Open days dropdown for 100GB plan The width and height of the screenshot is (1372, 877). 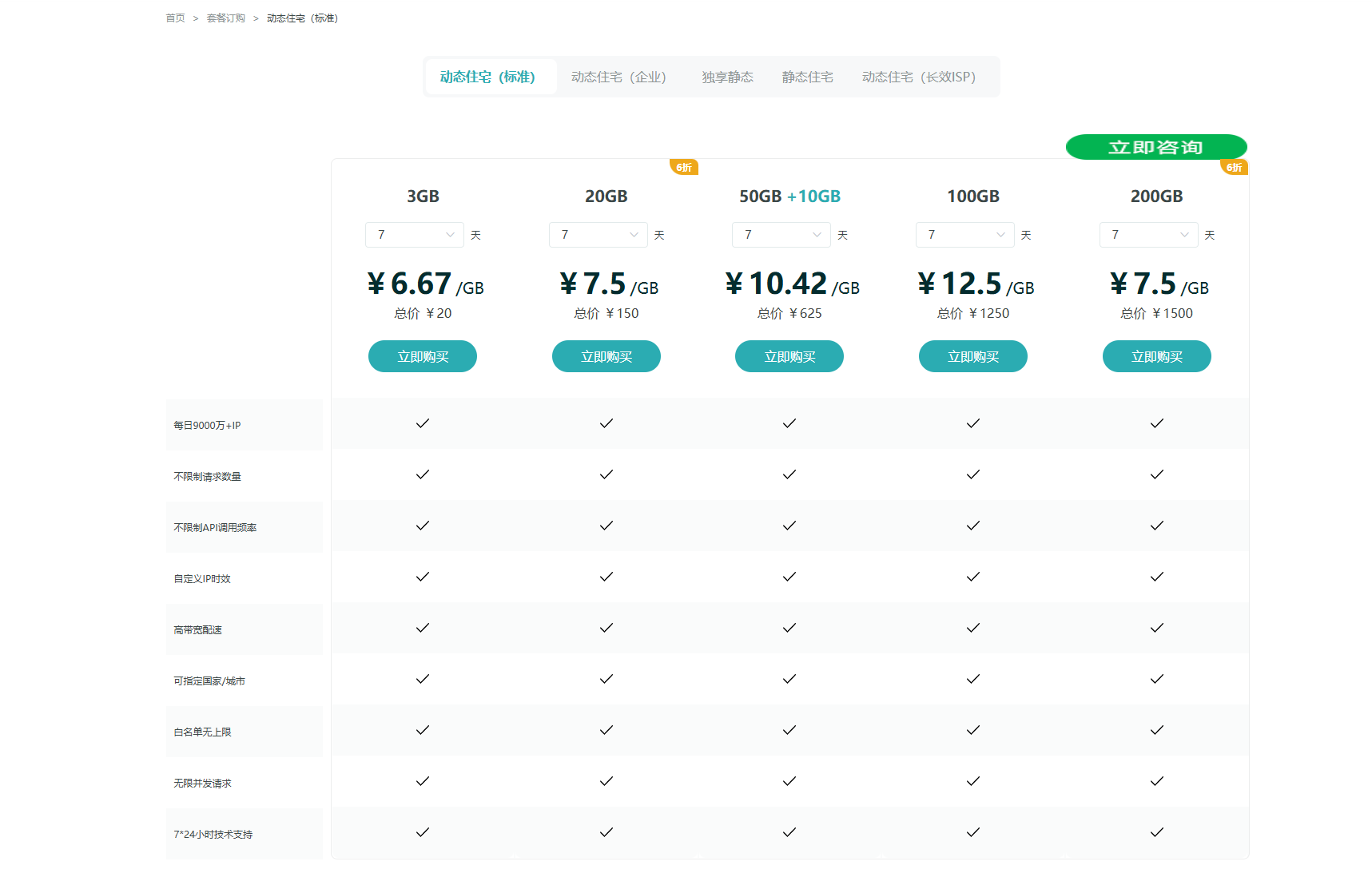[965, 235]
